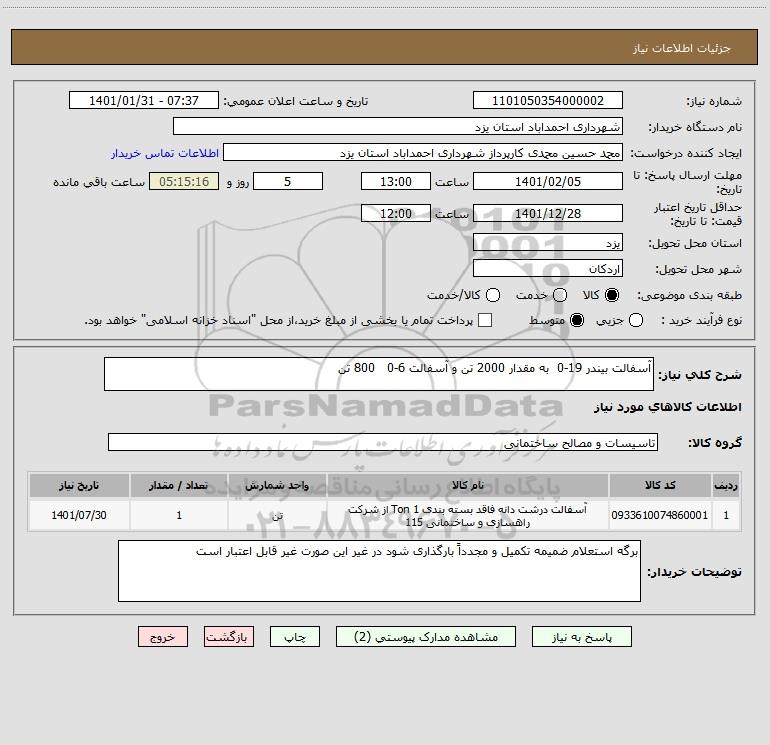Click the واحد شمارش column header

[x=277, y=485]
